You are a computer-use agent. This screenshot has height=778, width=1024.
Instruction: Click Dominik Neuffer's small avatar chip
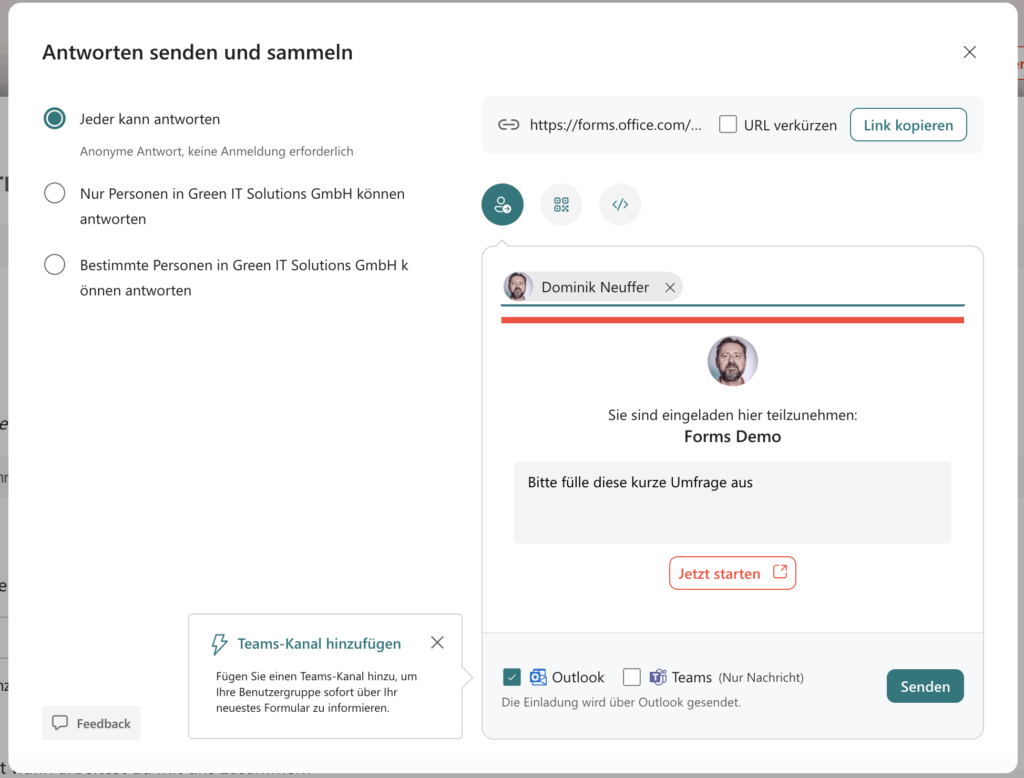coord(517,287)
